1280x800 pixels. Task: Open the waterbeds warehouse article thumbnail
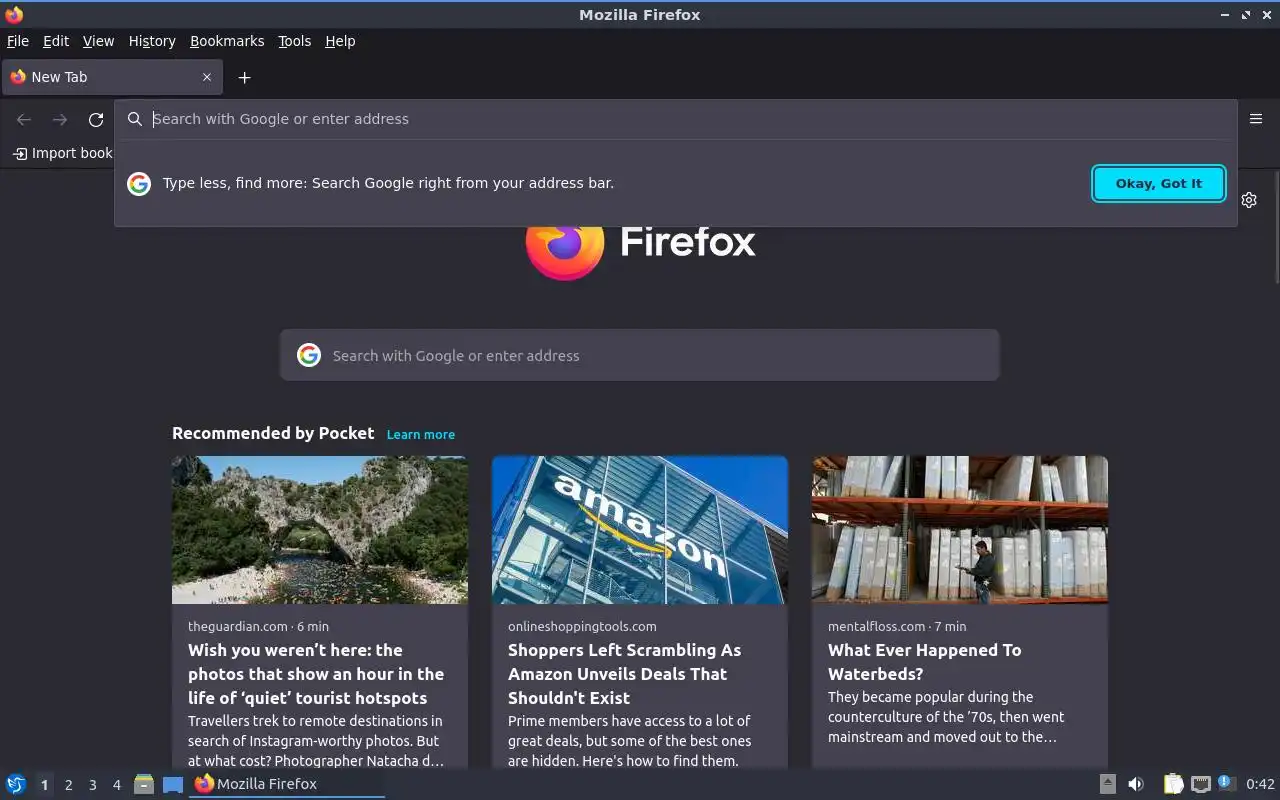(960, 530)
